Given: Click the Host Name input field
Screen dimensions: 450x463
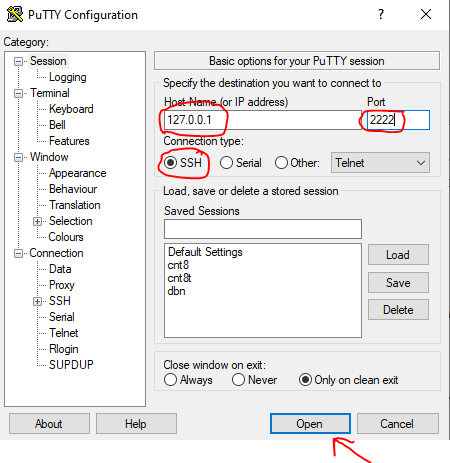Looking at the screenshot, I should pyautogui.click(x=263, y=120).
